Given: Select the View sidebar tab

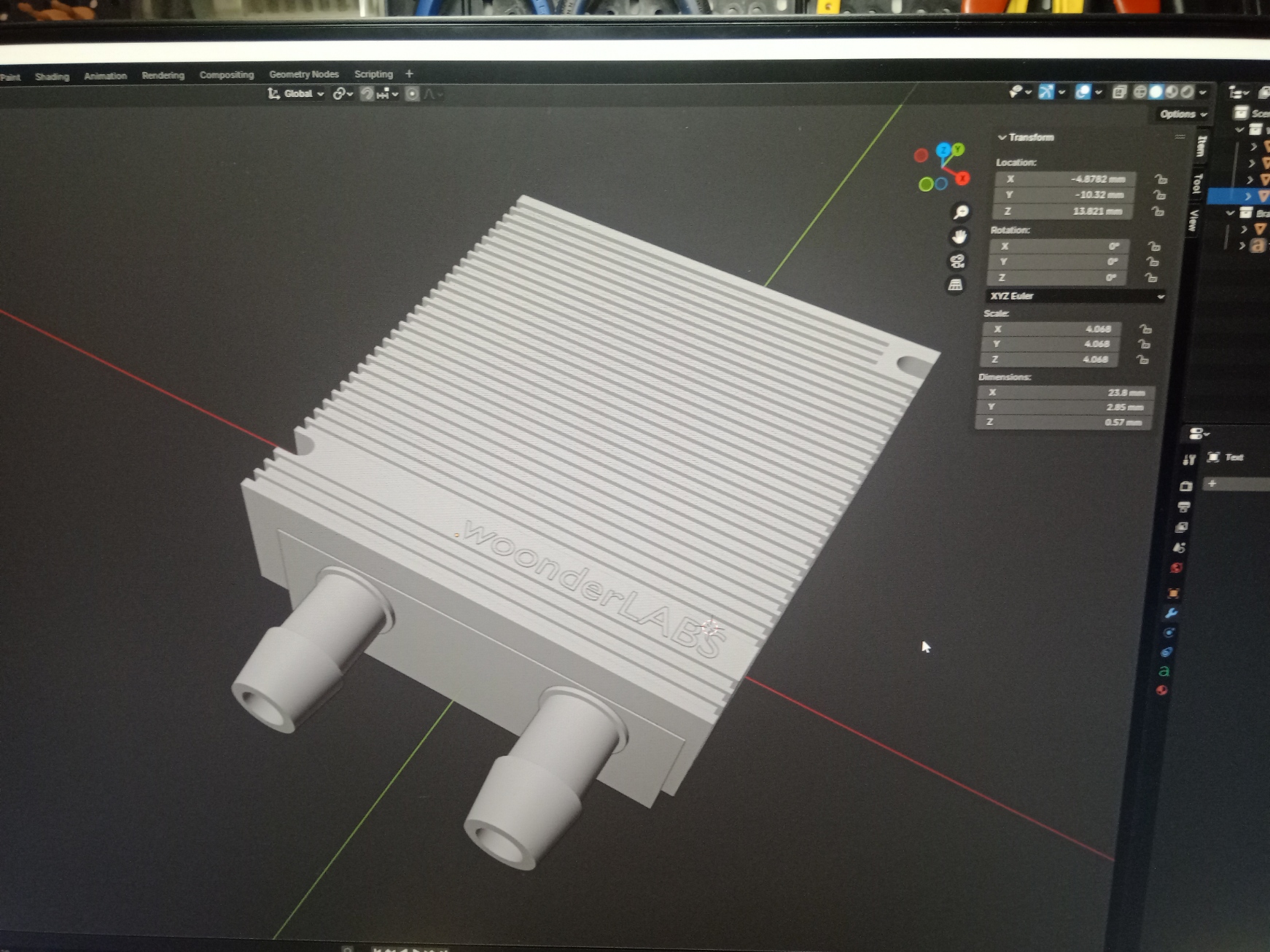Looking at the screenshot, I should coord(1193,219).
